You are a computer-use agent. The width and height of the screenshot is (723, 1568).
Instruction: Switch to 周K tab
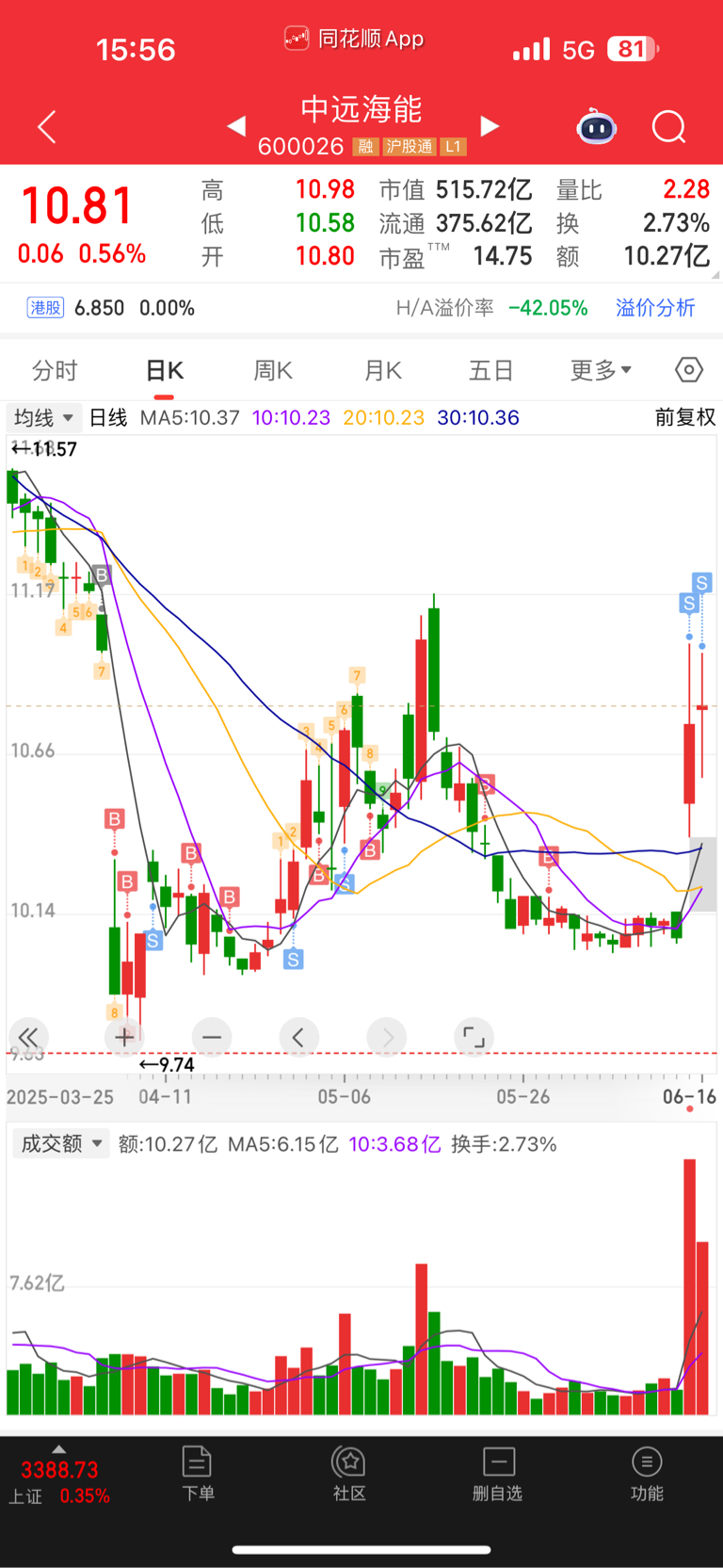[273, 370]
